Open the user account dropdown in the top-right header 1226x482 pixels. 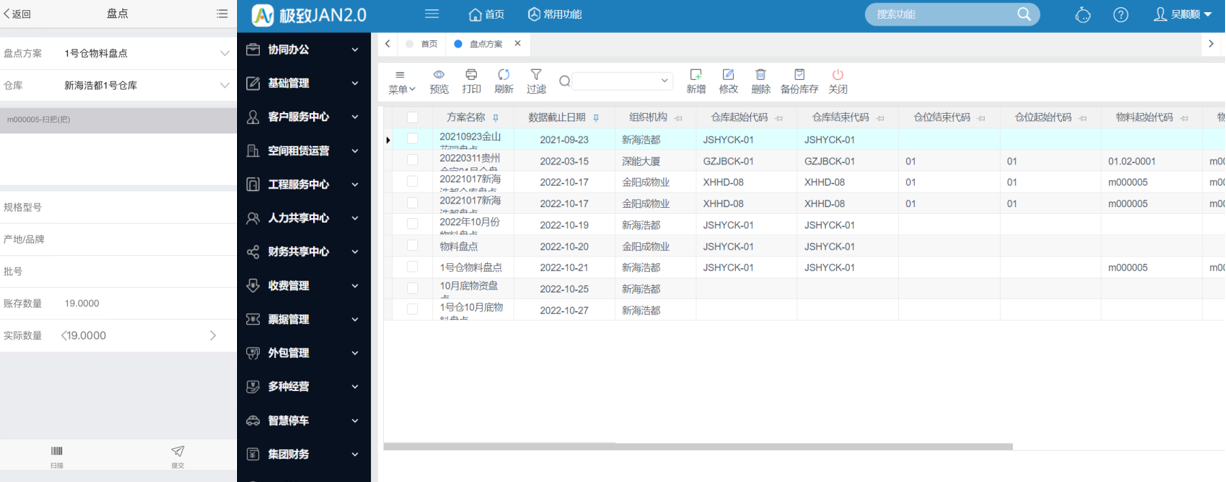click(x=1183, y=15)
